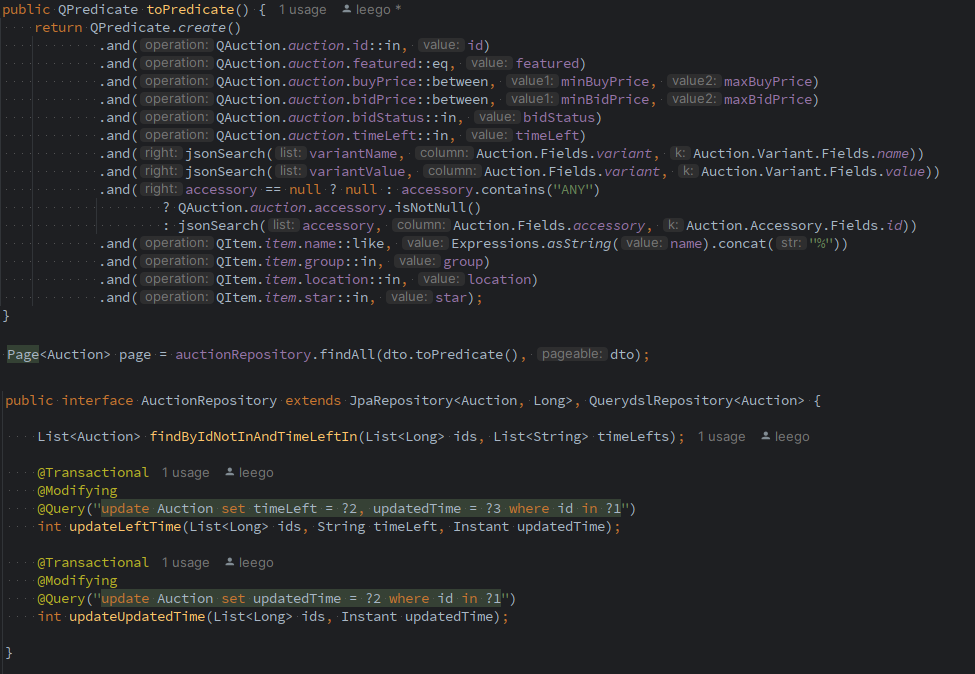Click the 'timeLefts' parameter name

pyautogui.click(x=633, y=437)
